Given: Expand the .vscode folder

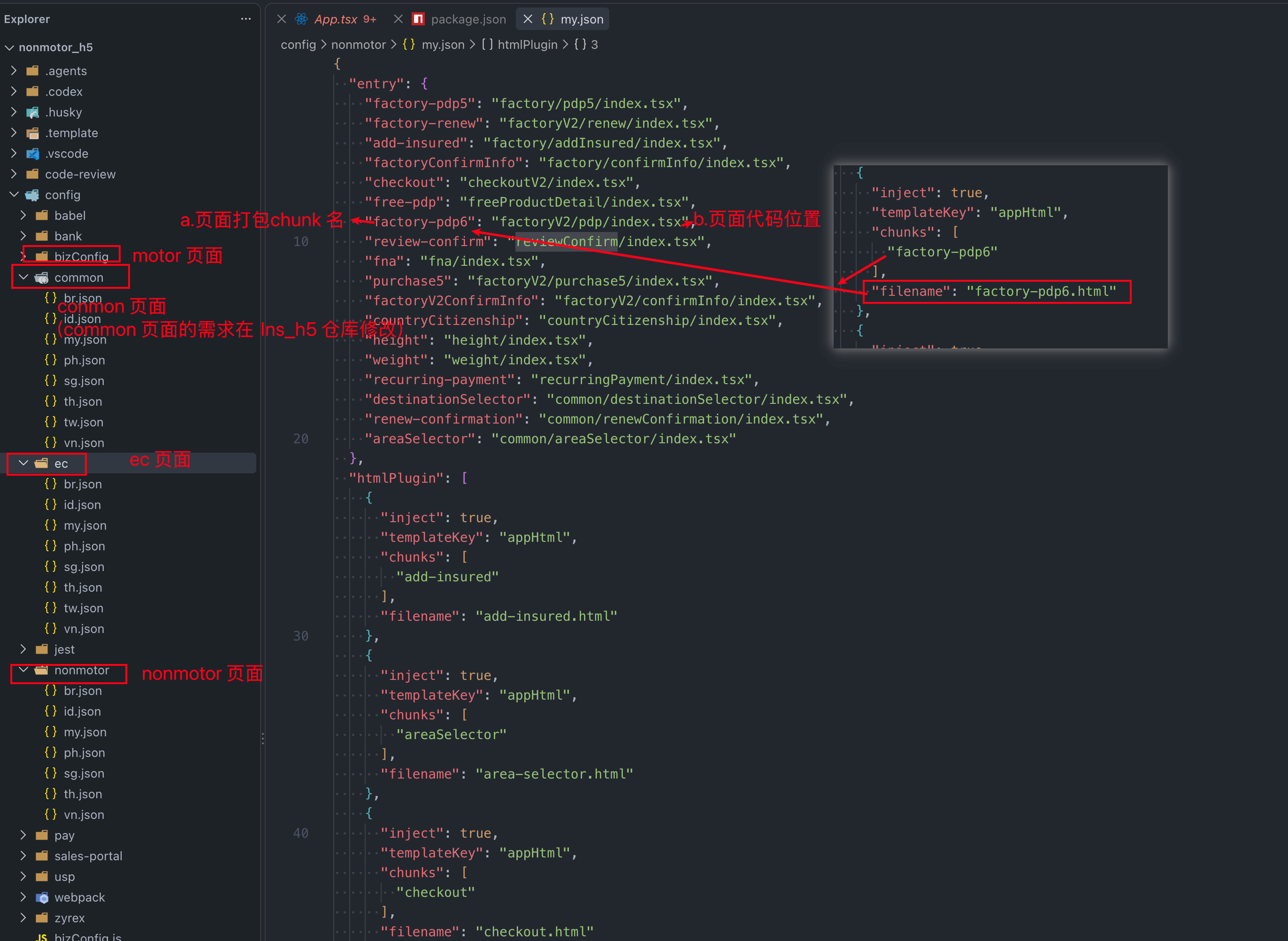Looking at the screenshot, I should point(14,153).
